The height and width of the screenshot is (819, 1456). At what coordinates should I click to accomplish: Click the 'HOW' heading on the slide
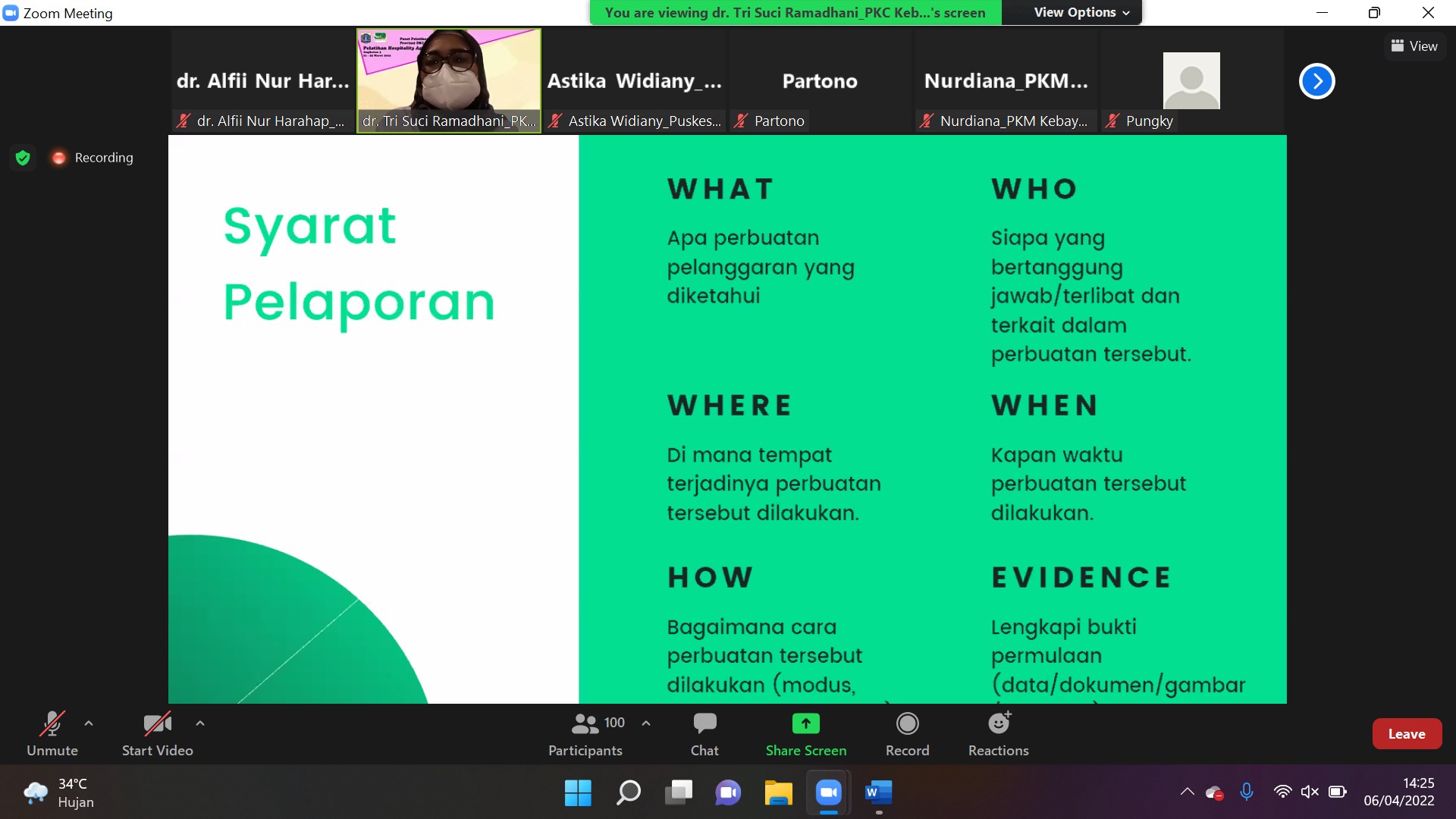[x=710, y=577]
